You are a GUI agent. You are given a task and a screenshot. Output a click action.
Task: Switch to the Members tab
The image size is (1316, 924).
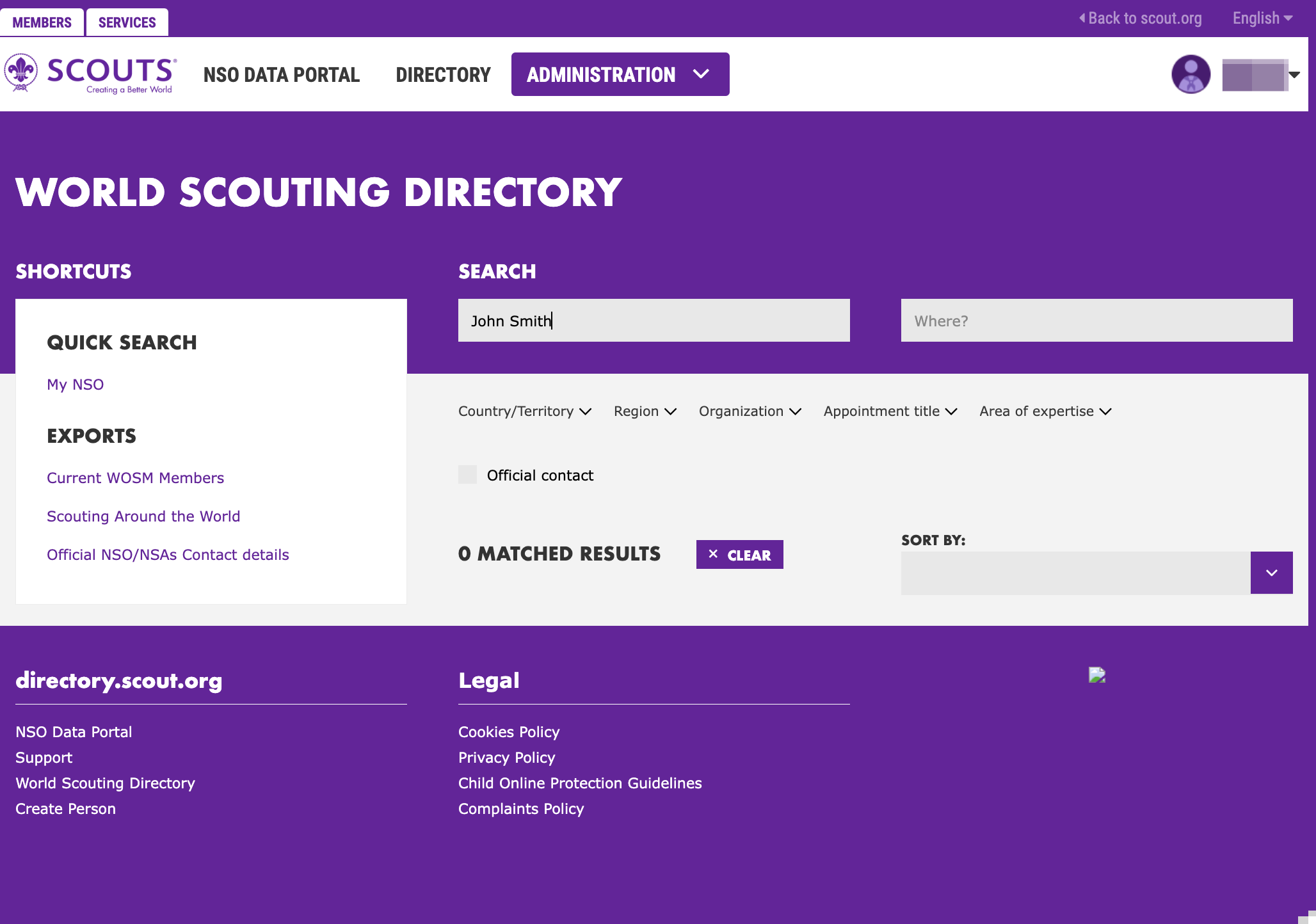tap(42, 22)
